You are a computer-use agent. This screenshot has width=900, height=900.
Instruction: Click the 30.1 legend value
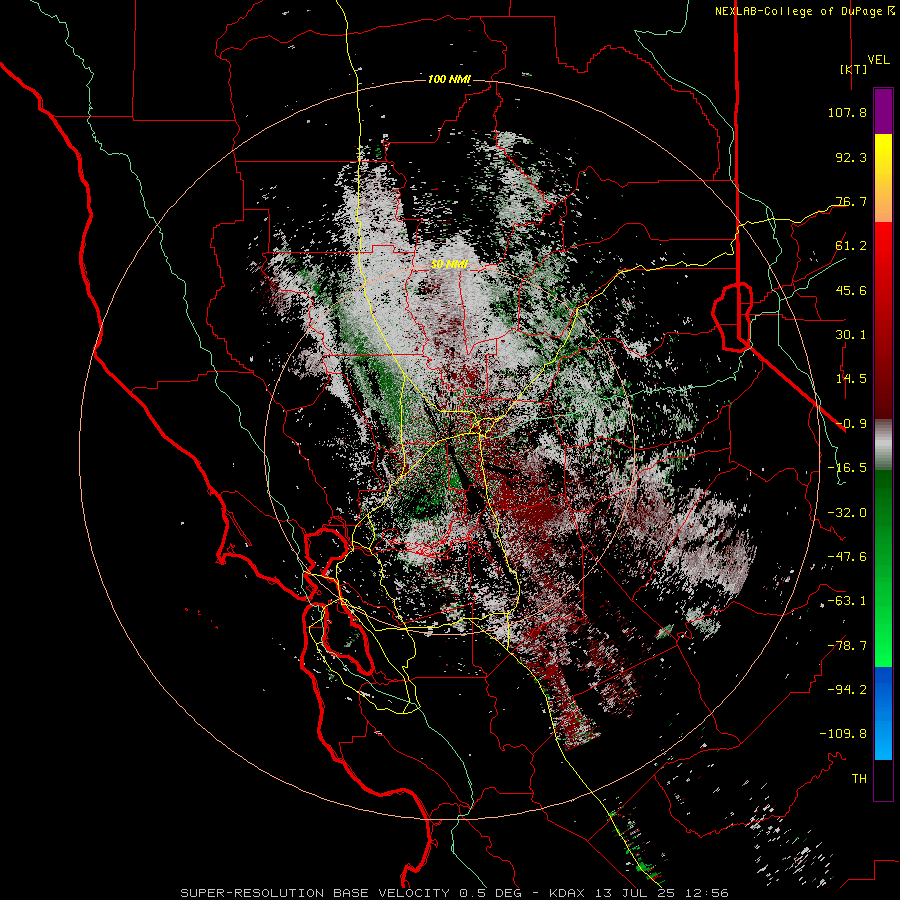(851, 335)
